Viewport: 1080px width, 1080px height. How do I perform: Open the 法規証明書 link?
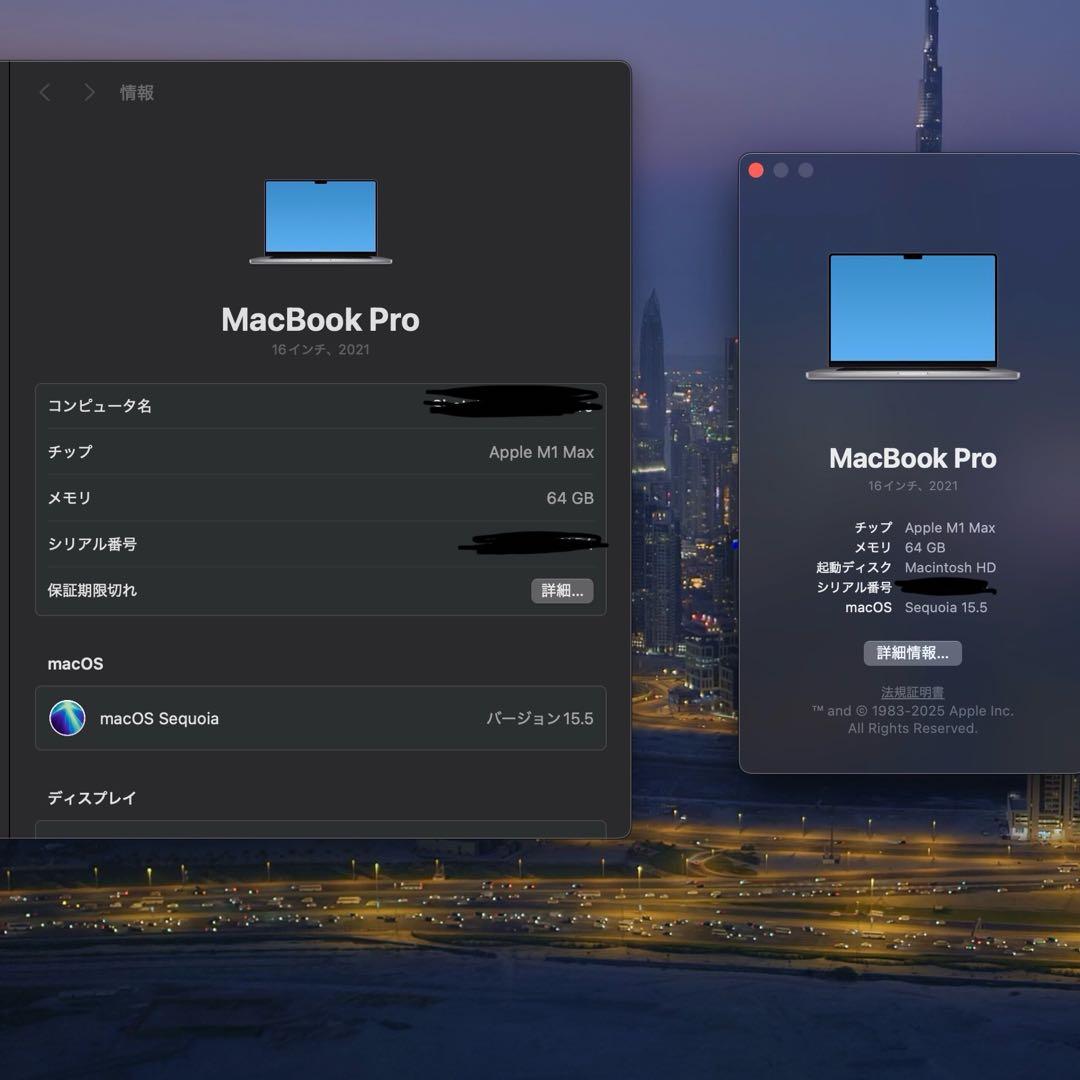pyautogui.click(x=911, y=691)
